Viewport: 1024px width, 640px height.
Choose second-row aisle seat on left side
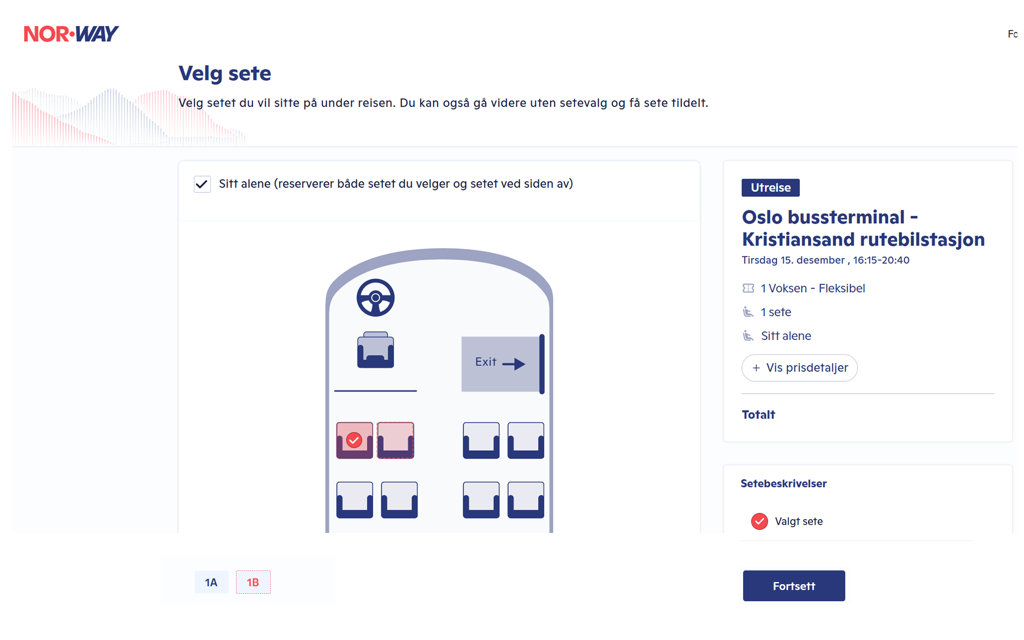coord(399,500)
